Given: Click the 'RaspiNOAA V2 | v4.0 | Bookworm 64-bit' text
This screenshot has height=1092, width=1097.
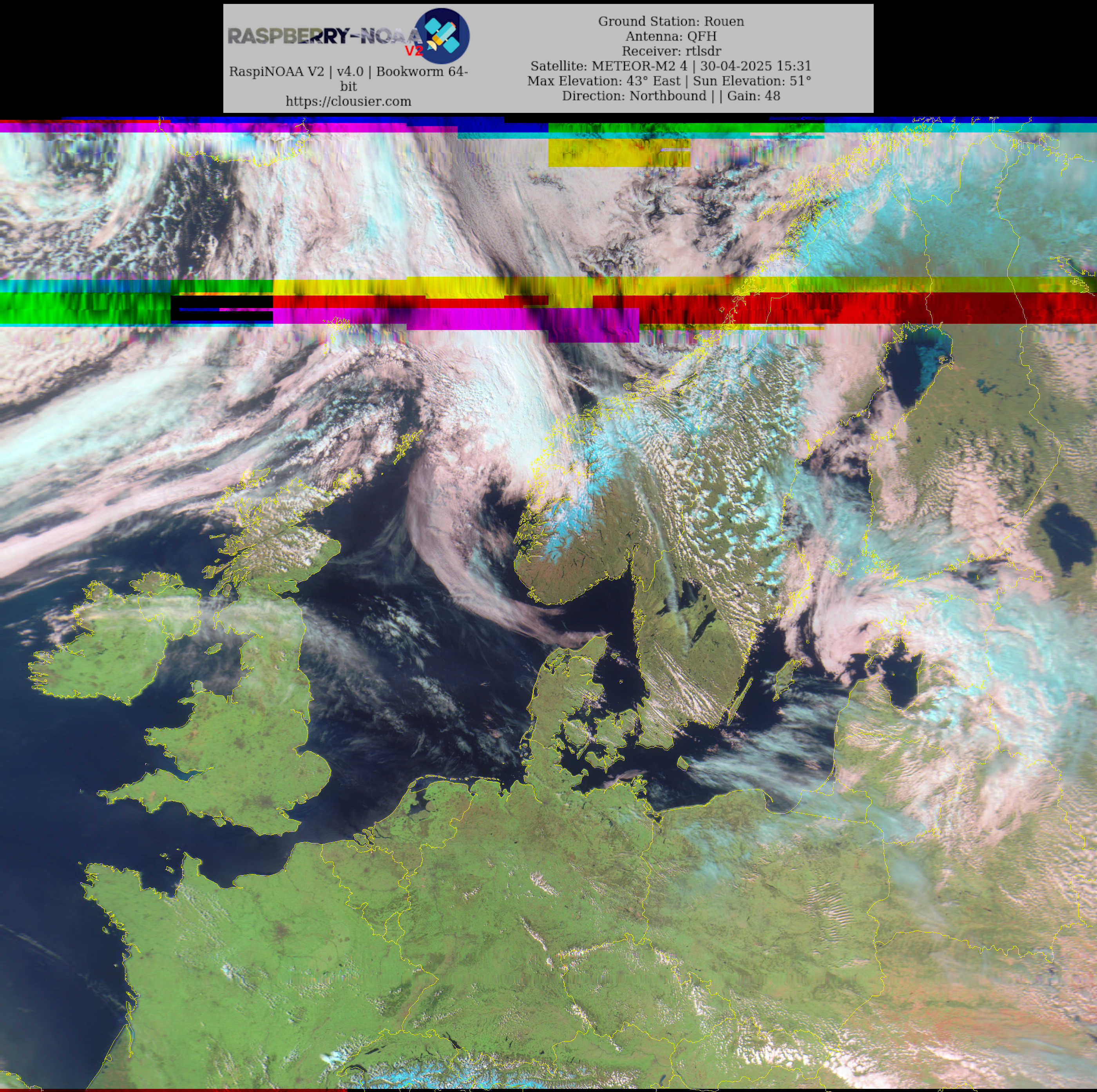Looking at the screenshot, I should [348, 79].
